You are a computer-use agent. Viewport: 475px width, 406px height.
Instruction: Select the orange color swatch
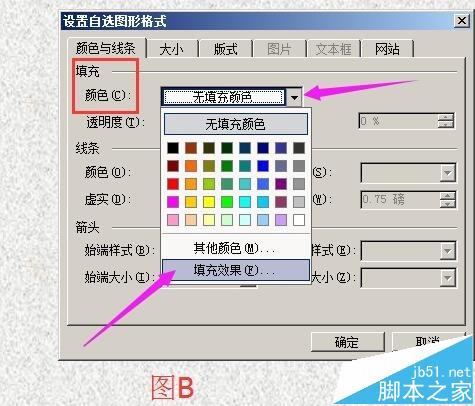[x=191, y=166]
